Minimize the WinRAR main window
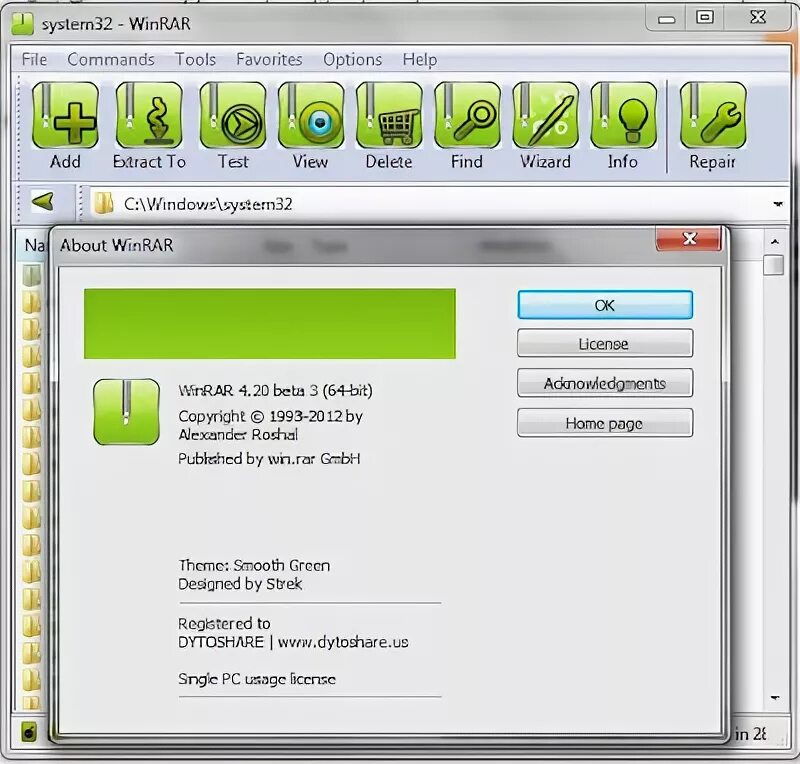This screenshot has width=800, height=764. (x=666, y=19)
